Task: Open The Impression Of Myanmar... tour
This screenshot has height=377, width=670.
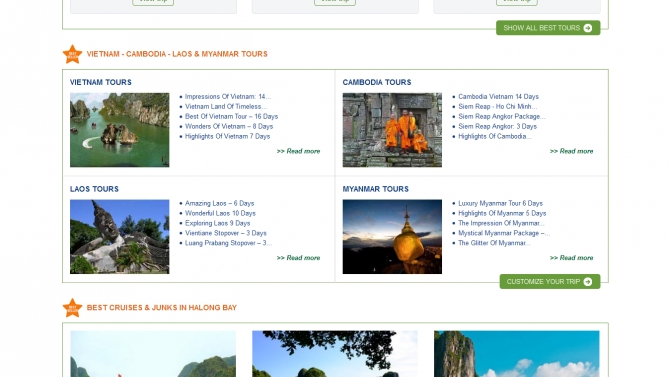Action: (x=501, y=223)
